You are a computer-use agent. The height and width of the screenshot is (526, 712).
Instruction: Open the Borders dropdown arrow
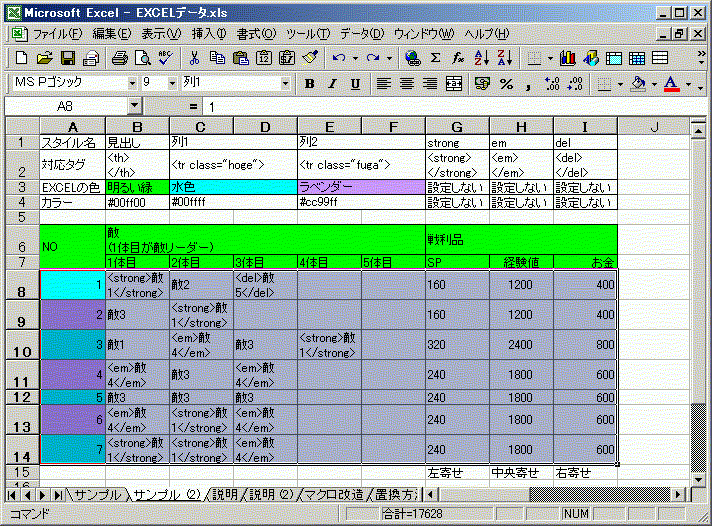[x=620, y=84]
